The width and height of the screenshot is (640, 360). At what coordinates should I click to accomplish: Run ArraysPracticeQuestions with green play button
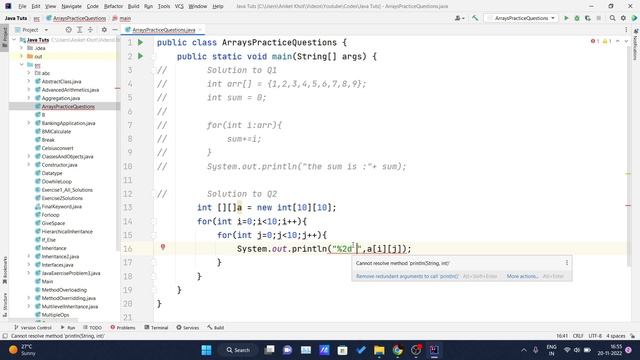(566, 18)
